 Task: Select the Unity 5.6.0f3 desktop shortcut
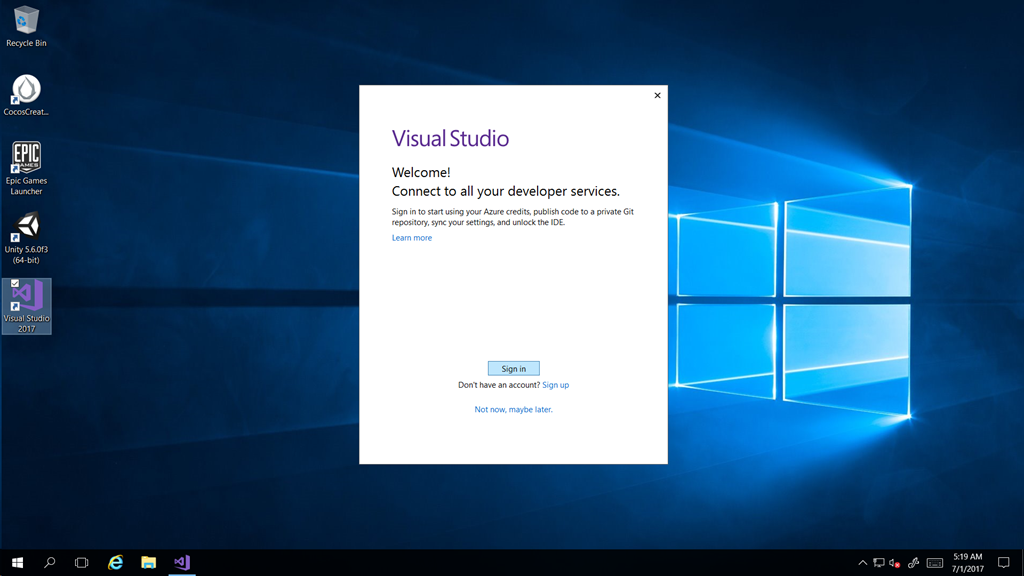click(26, 235)
